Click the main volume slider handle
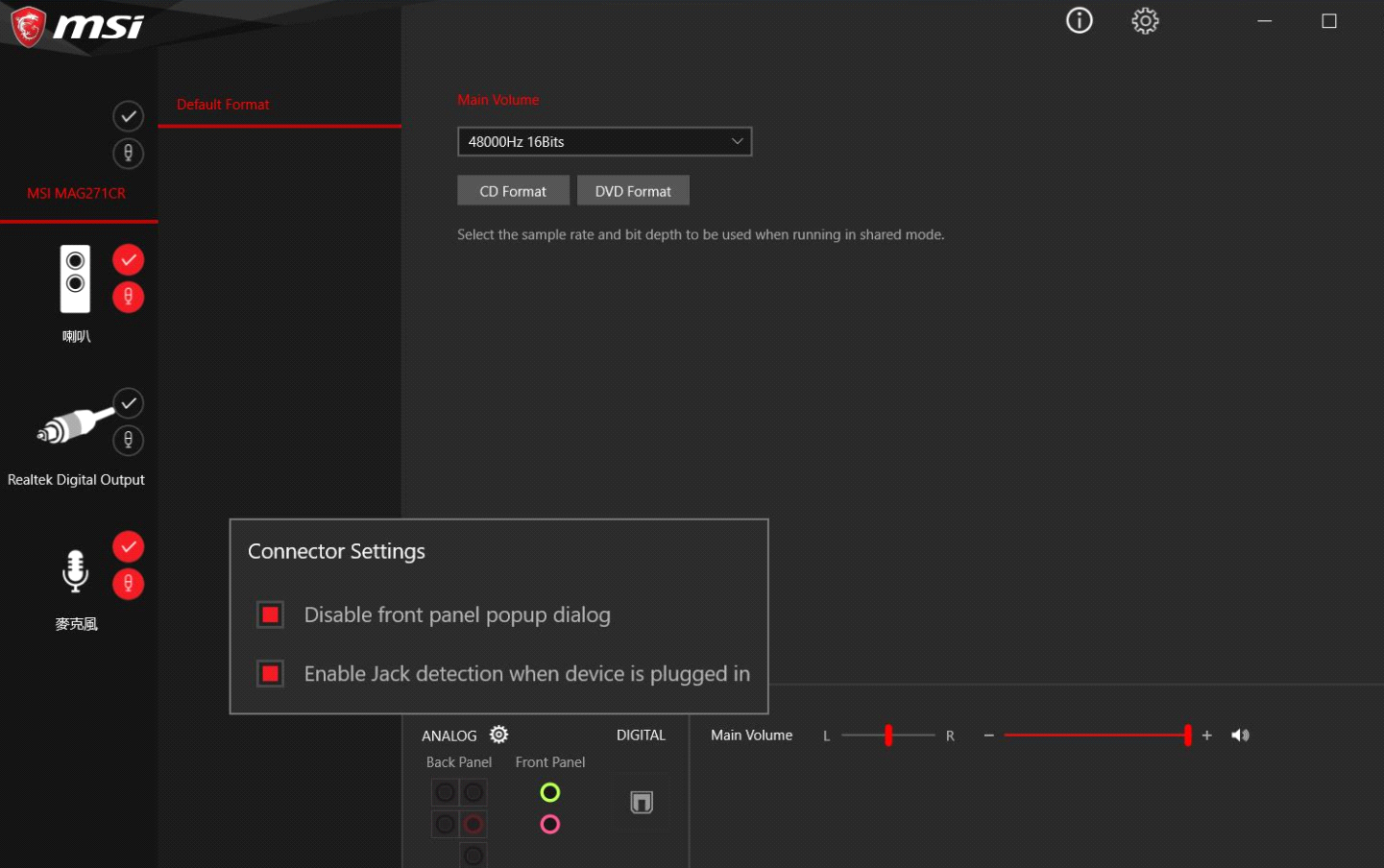 pyautogui.click(x=1187, y=735)
